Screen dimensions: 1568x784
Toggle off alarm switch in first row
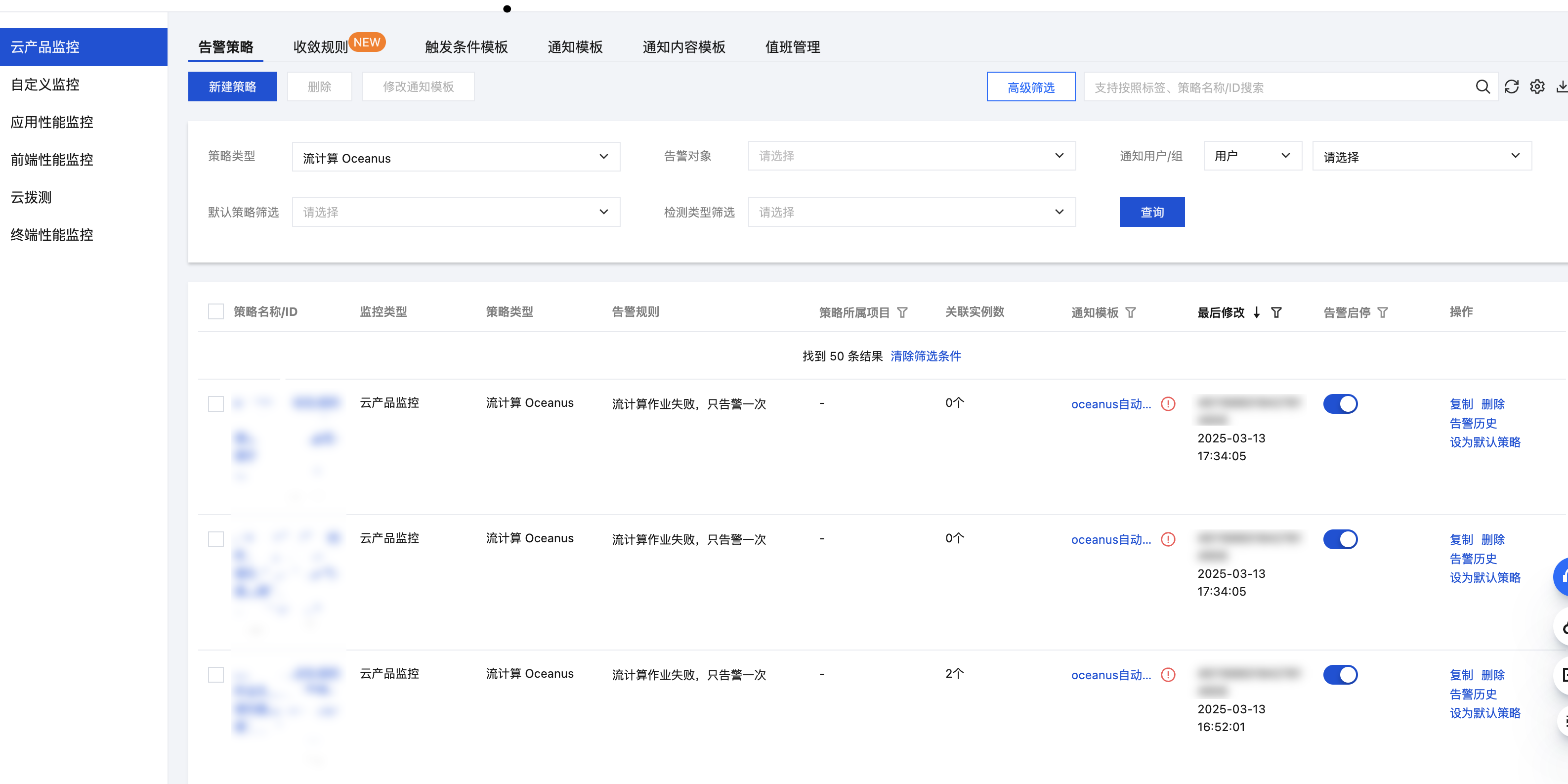(x=1340, y=403)
